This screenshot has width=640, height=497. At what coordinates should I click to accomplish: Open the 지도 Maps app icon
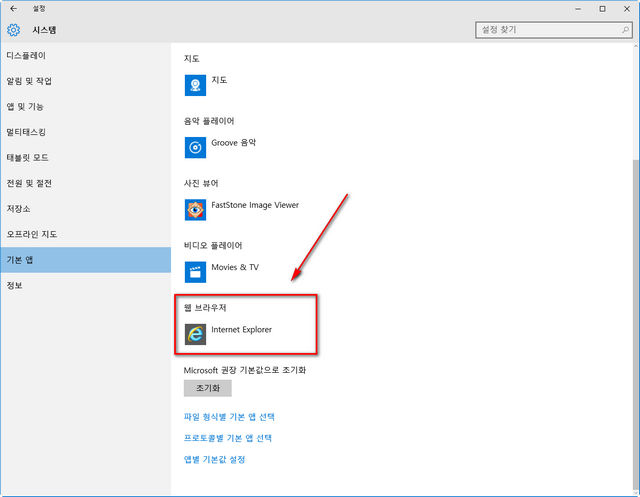coord(195,85)
